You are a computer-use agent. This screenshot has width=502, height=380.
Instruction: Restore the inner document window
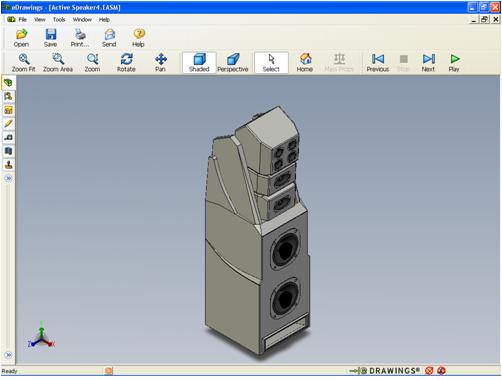click(x=484, y=20)
